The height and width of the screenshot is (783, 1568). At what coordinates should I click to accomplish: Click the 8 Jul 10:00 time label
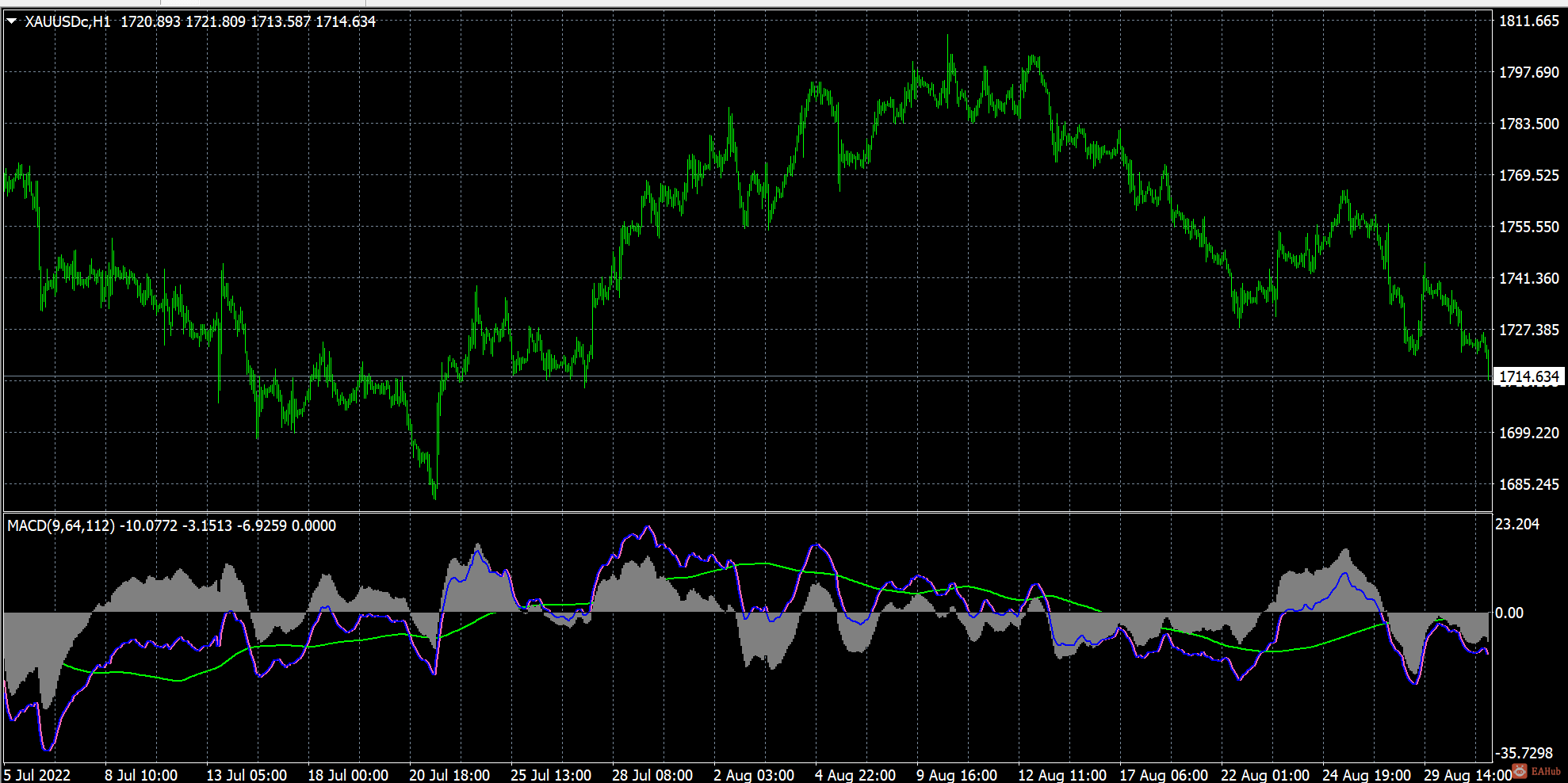pyautogui.click(x=141, y=774)
